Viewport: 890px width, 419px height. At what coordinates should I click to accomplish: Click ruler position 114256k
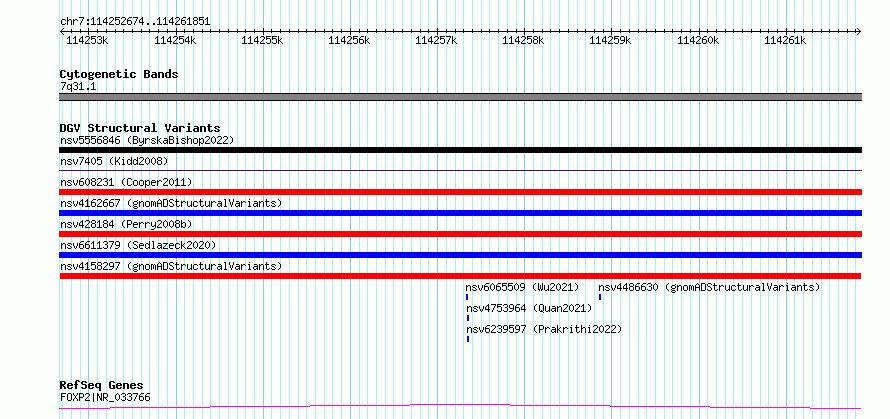point(349,41)
